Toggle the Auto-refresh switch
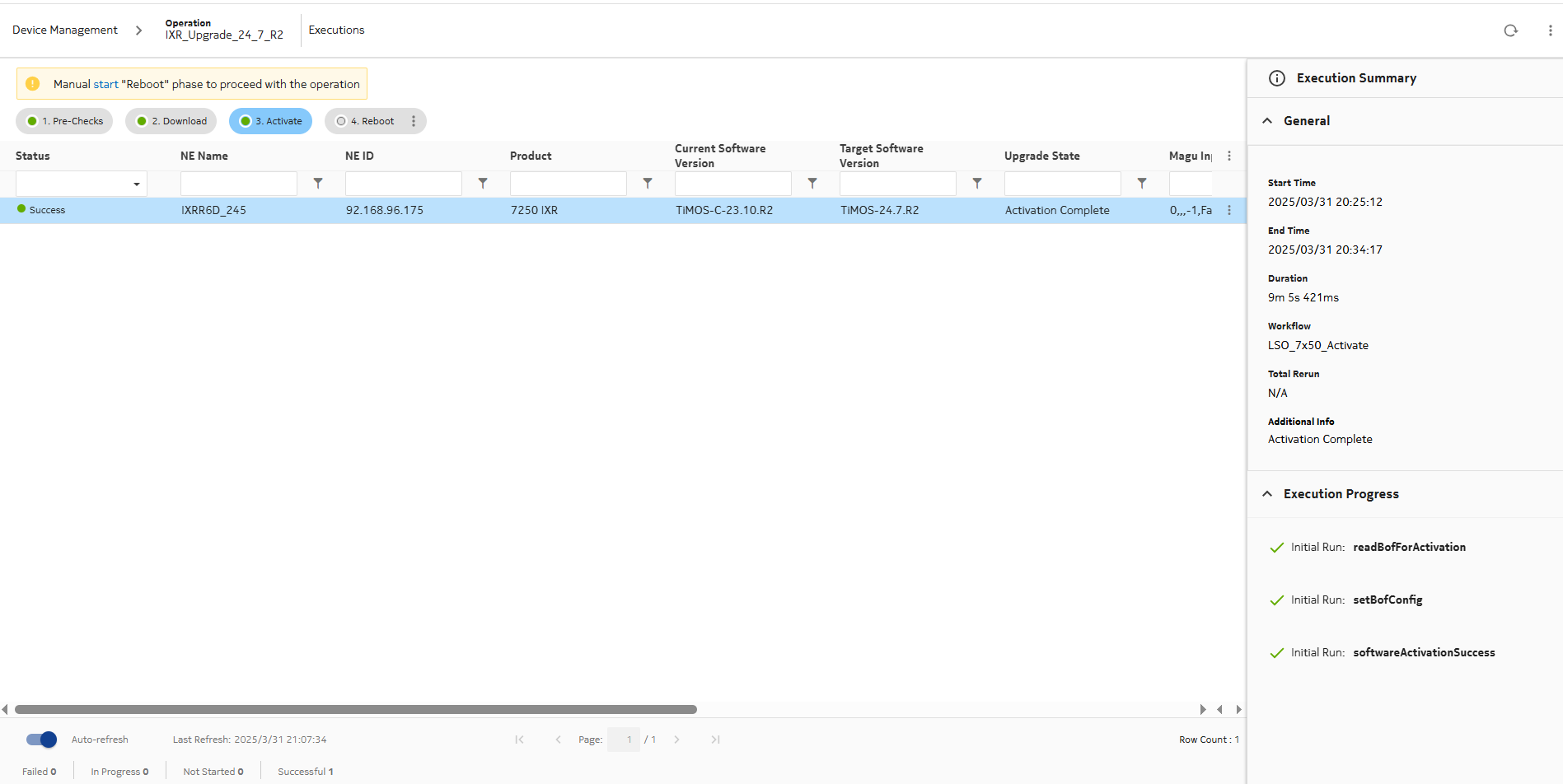The width and height of the screenshot is (1563, 784). click(x=41, y=740)
